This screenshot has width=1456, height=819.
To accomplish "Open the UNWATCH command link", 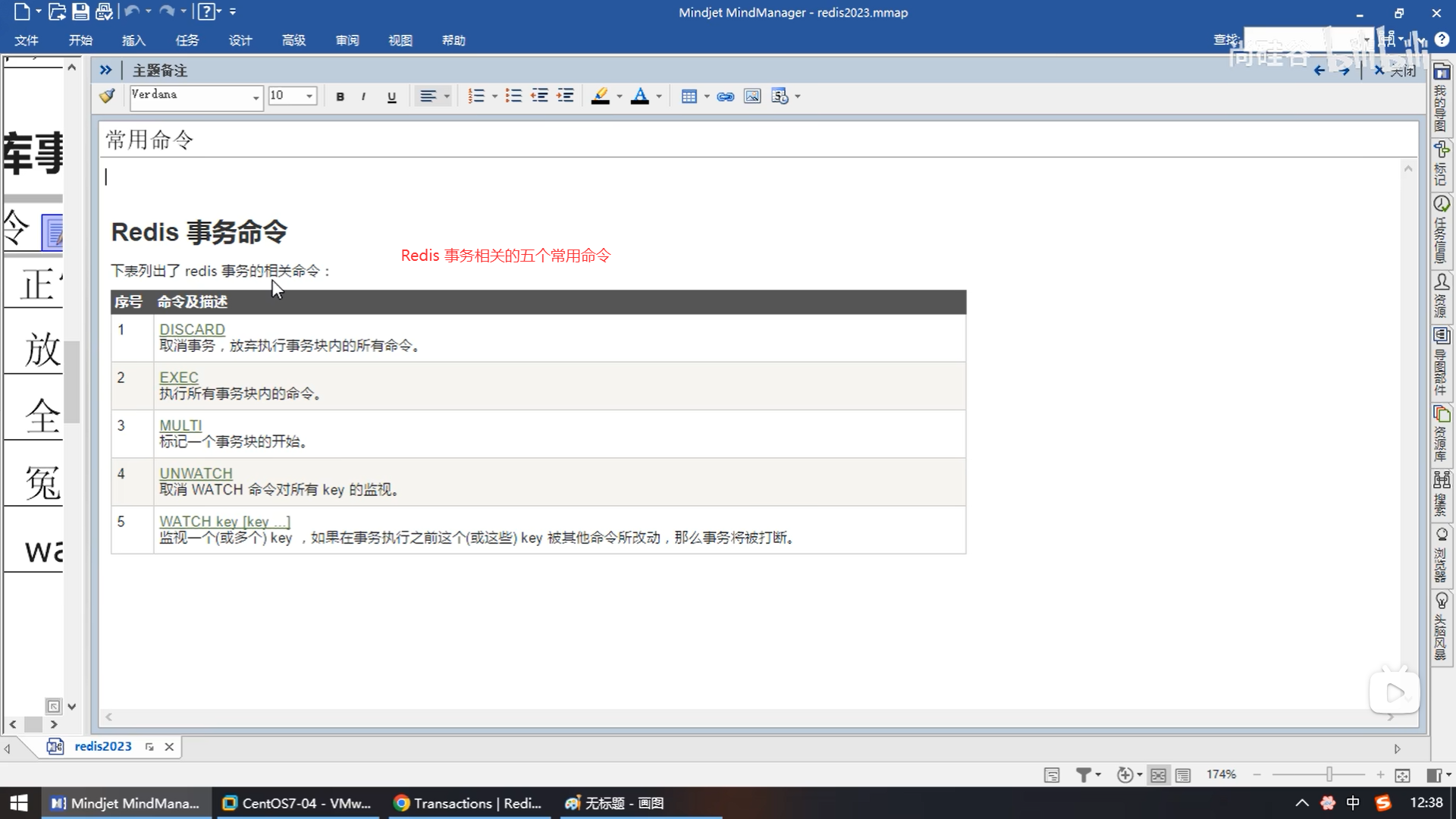I will pyautogui.click(x=196, y=473).
